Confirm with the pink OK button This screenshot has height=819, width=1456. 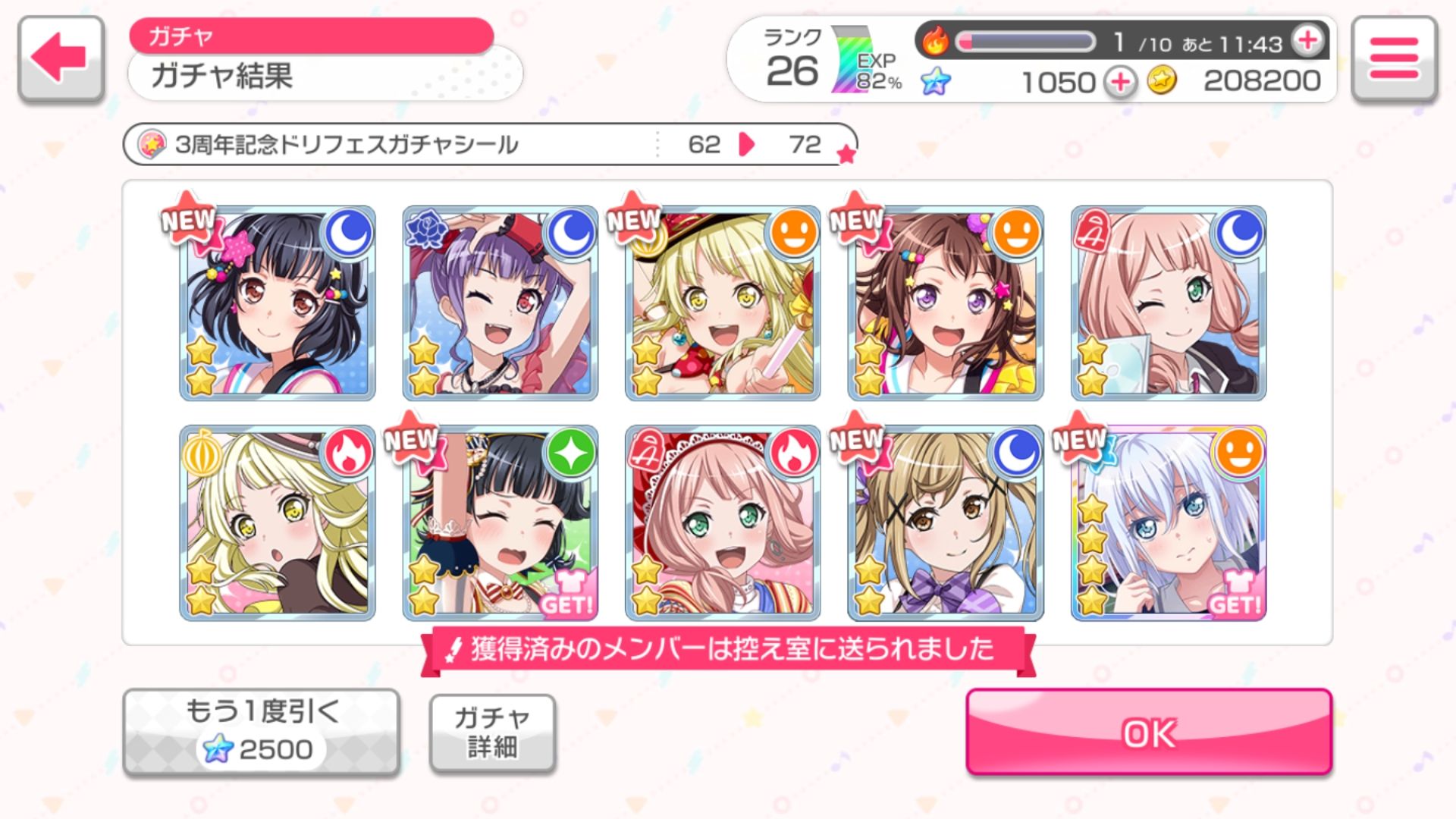(x=1149, y=732)
